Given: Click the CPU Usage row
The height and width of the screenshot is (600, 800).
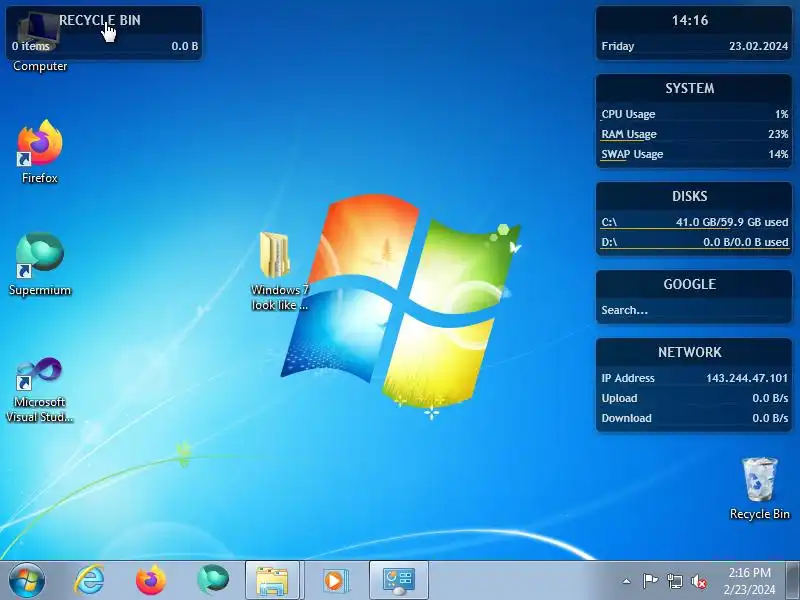Looking at the screenshot, I should [x=694, y=114].
